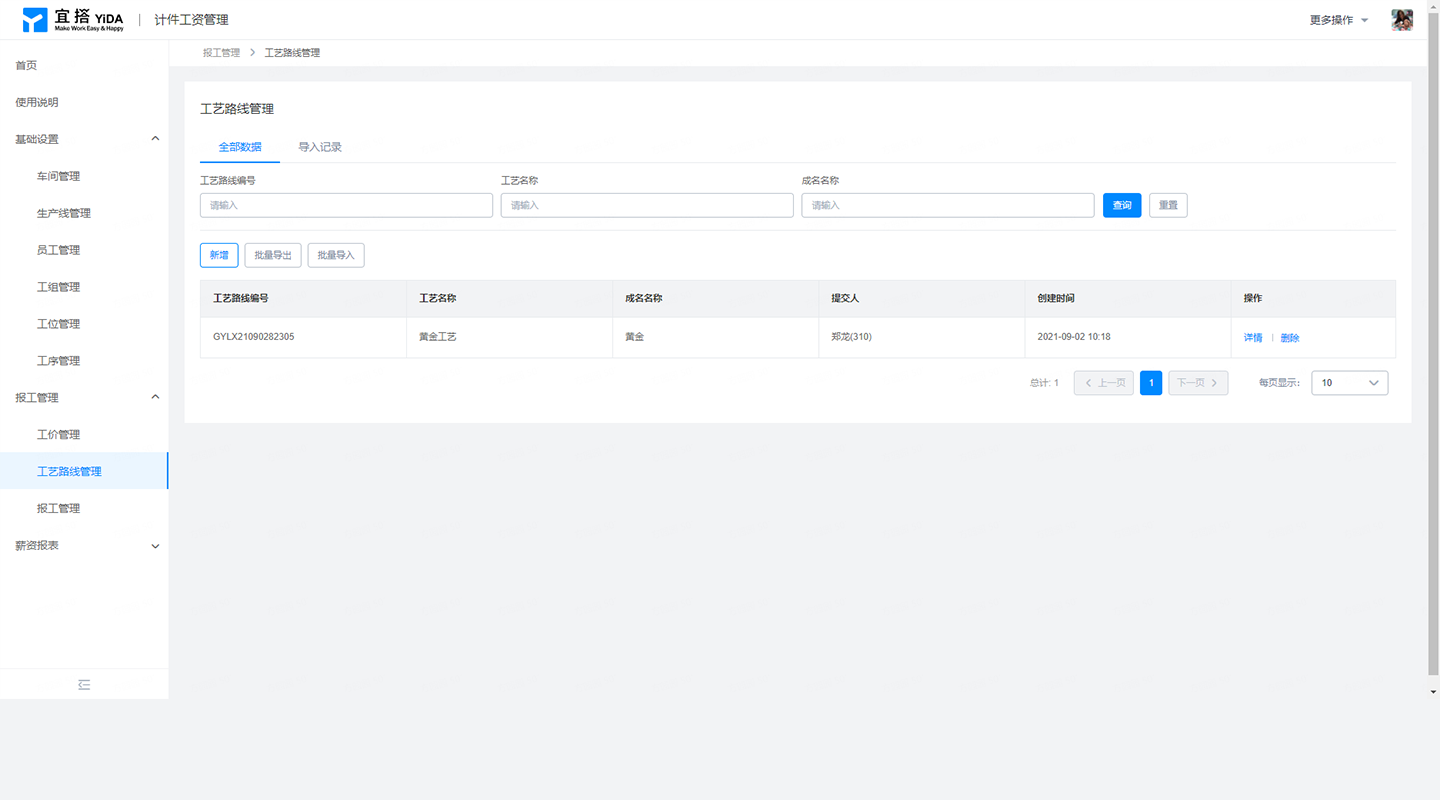The width and height of the screenshot is (1440, 800).
Task: Click the 批量导入 button
Action: (336, 255)
